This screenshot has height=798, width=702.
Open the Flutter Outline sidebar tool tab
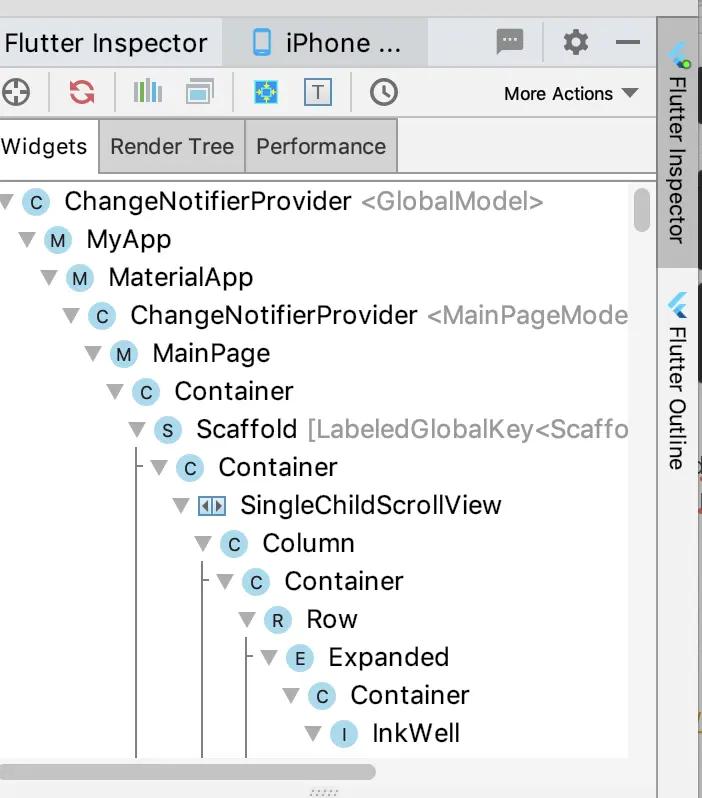677,381
